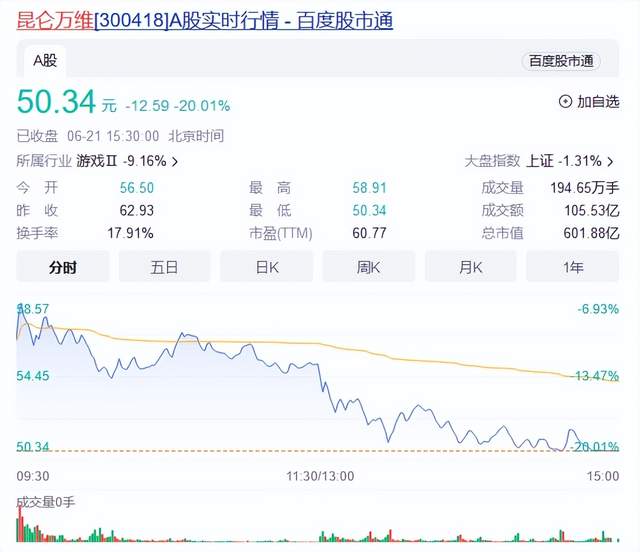The height and width of the screenshot is (552, 640).
Task: Click the 游戏II industry name
Action: click(x=98, y=160)
